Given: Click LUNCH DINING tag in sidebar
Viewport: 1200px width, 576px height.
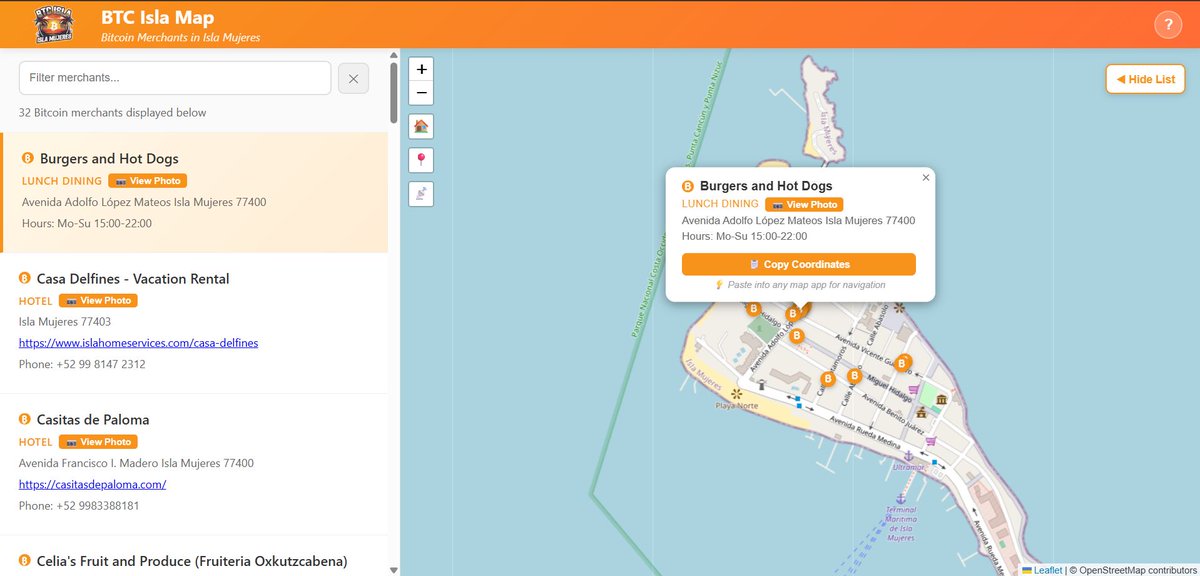Looking at the screenshot, I should (62, 181).
